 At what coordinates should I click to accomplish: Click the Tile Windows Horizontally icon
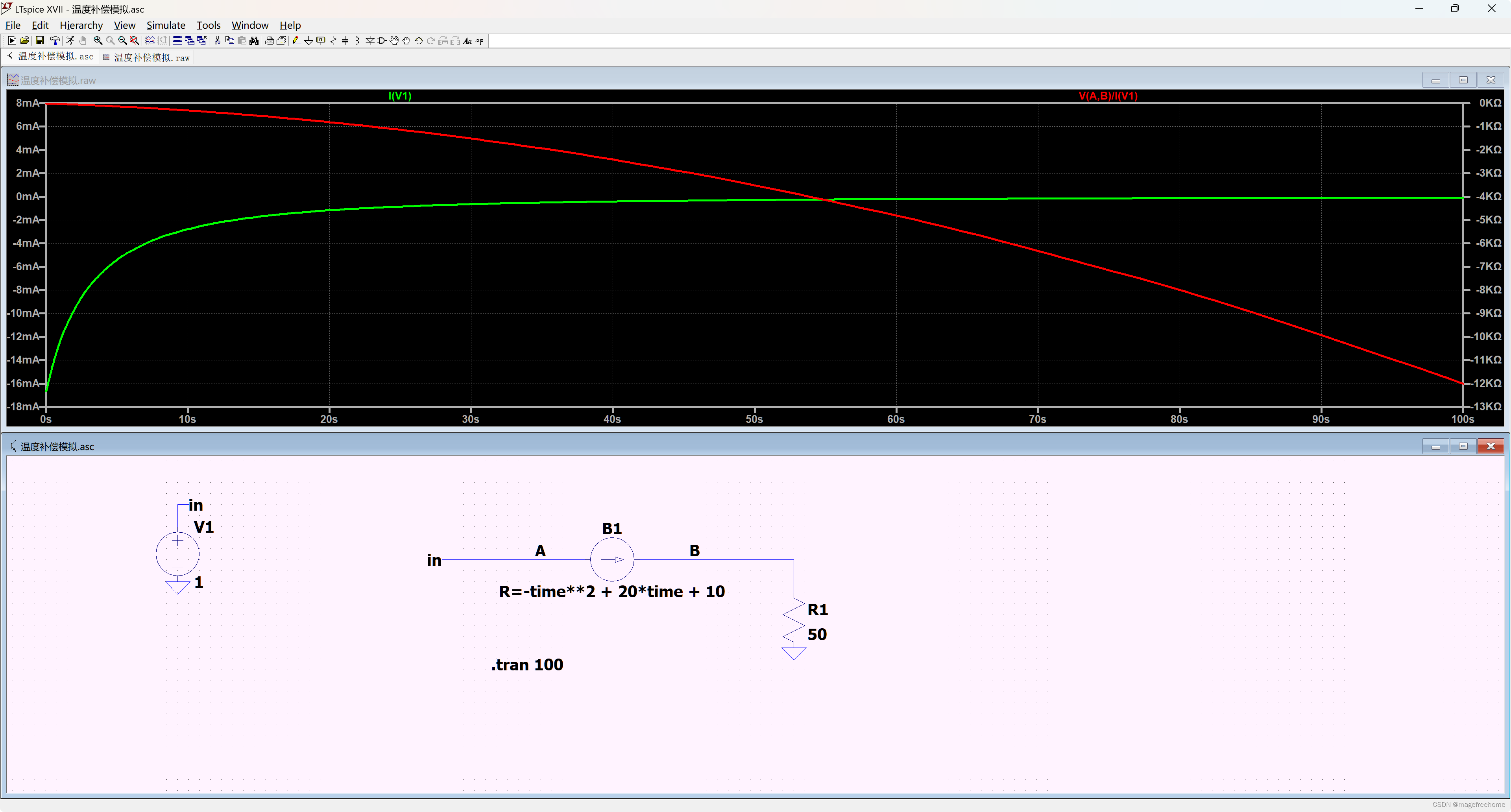pos(177,41)
